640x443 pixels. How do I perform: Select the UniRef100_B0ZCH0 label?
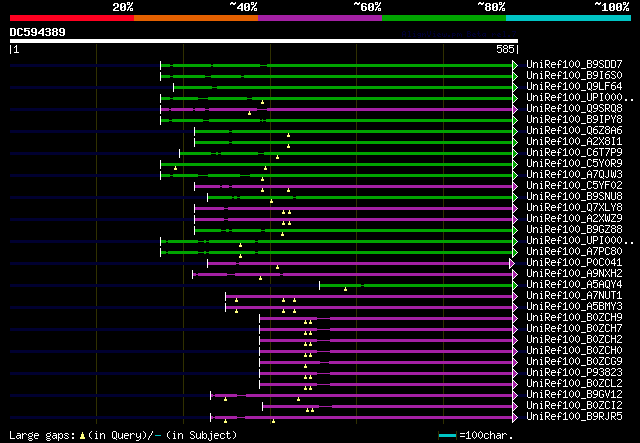(x=574, y=351)
